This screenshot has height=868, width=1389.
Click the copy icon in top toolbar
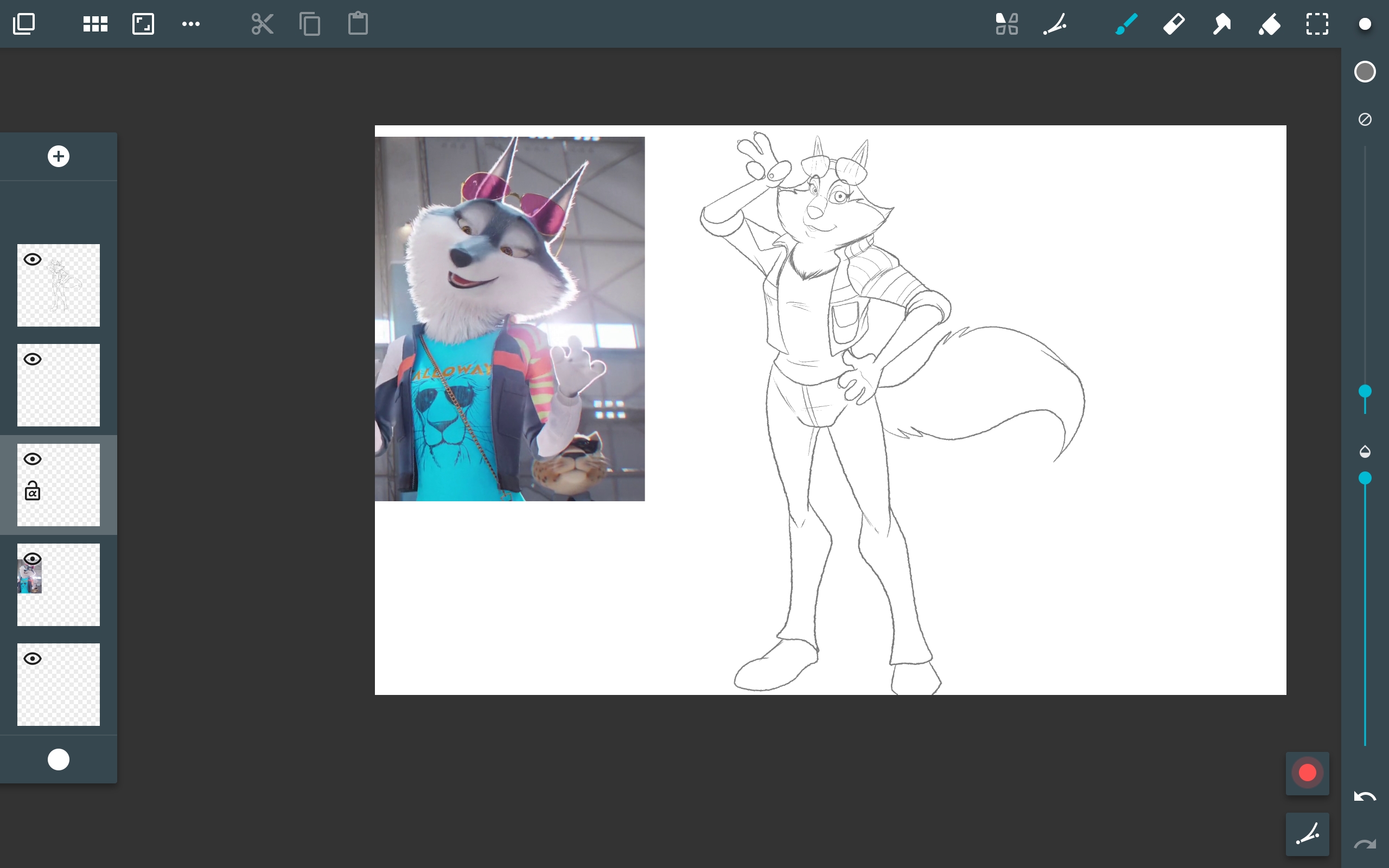click(310, 24)
